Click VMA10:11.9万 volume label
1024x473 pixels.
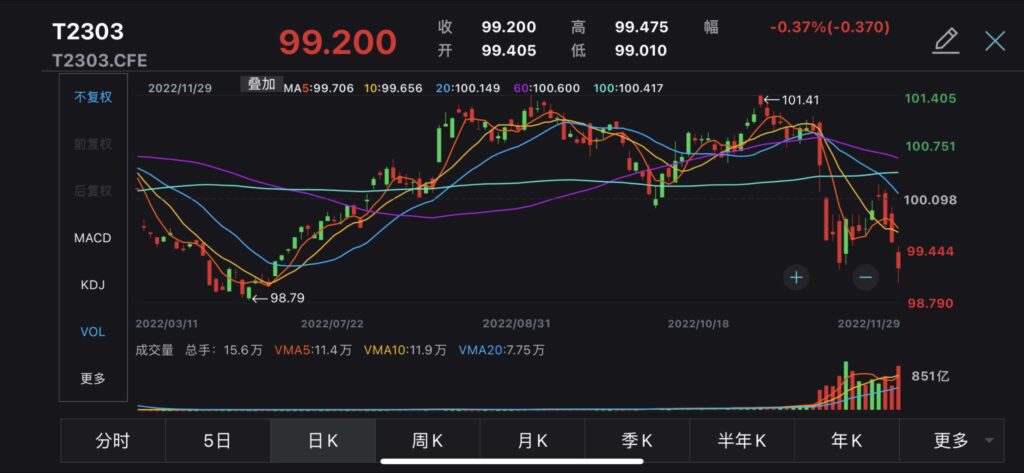405,350
